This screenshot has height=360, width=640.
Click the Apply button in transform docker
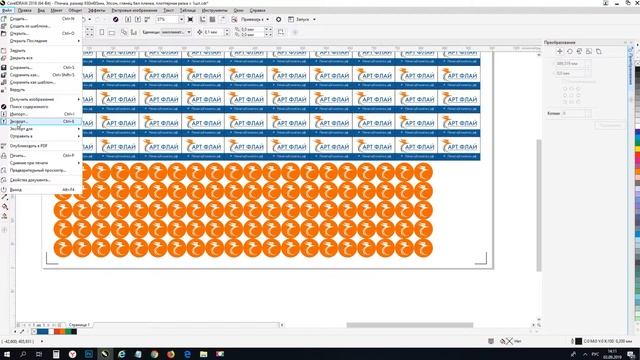[x=610, y=125]
